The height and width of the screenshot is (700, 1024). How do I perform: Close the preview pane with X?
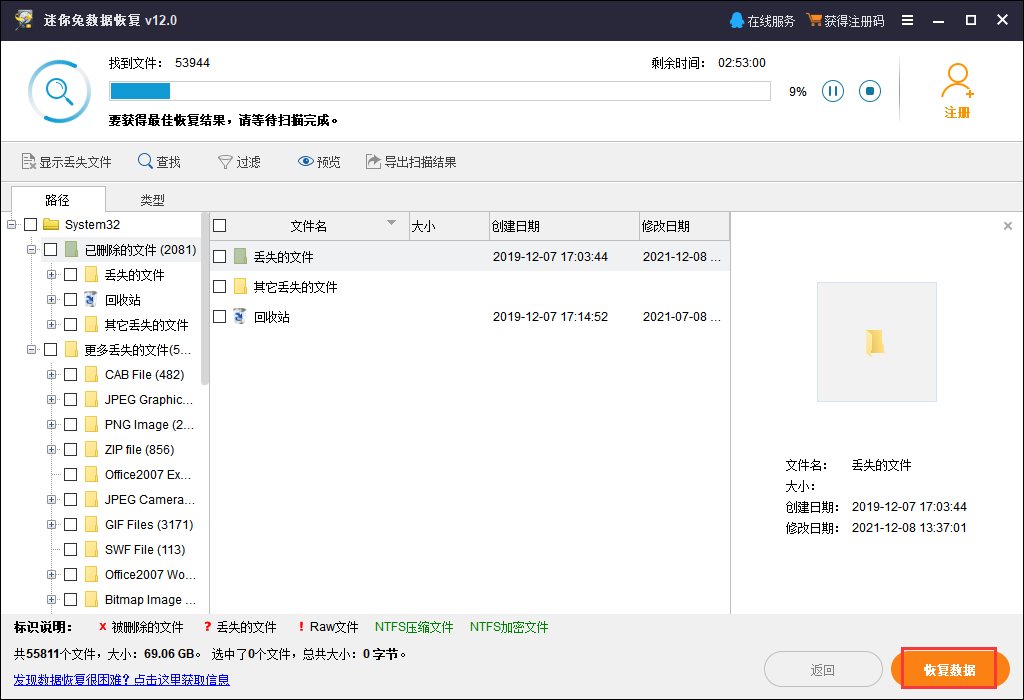[x=1008, y=226]
